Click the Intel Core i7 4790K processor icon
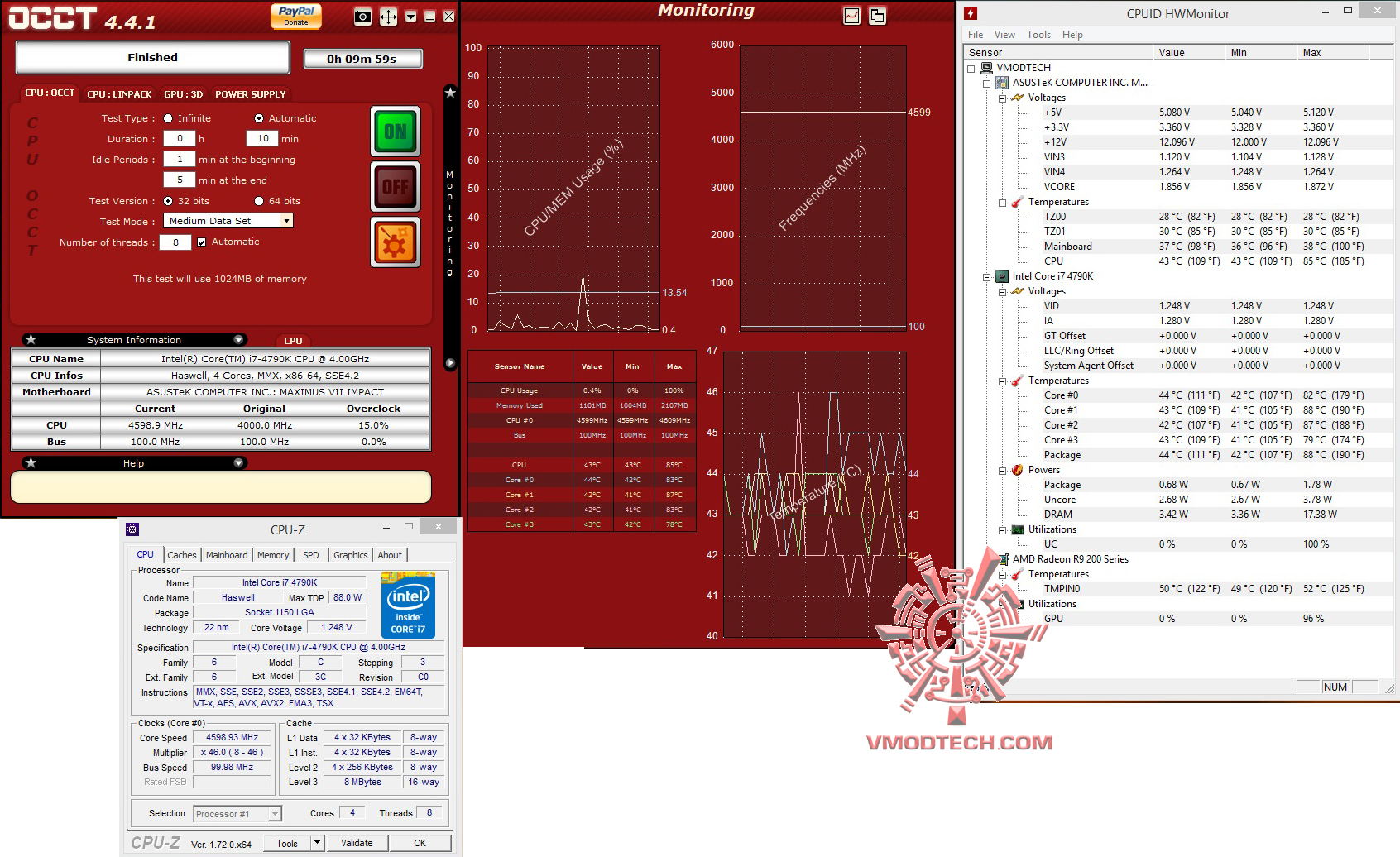 1002,276
